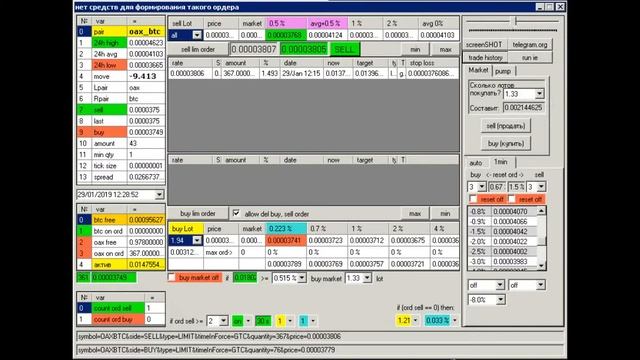This screenshot has width=640, height=360.
Task: Open the buy market 1.33 lot dropdown
Action: click(x=367, y=278)
